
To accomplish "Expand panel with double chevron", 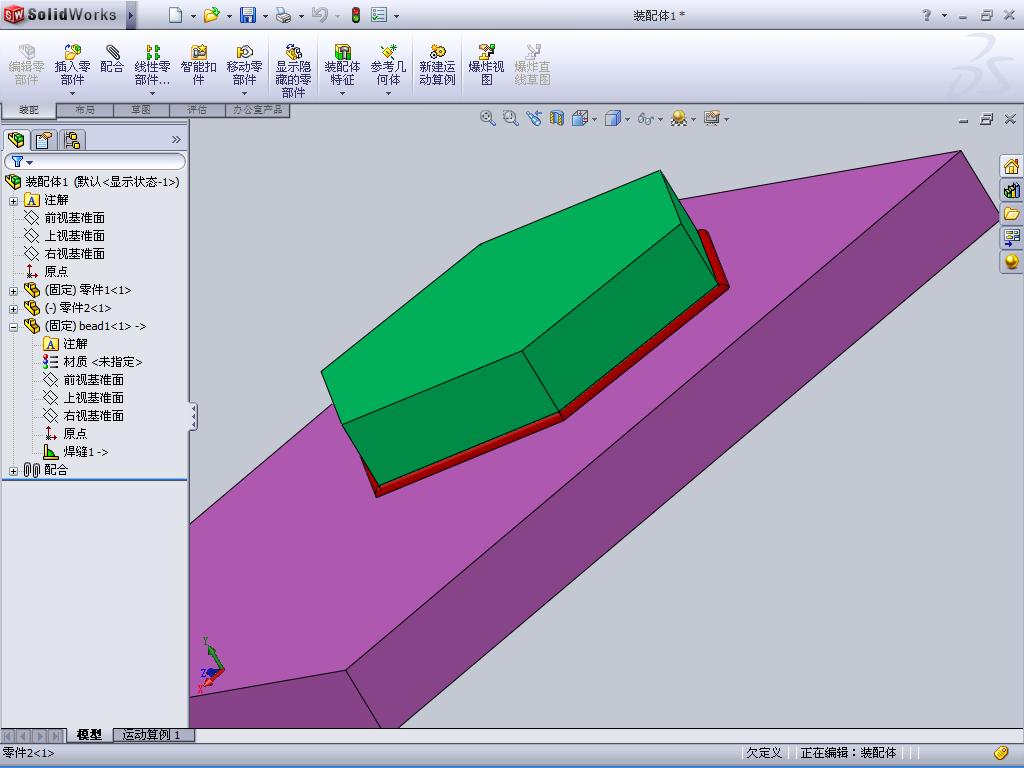I will [x=176, y=139].
